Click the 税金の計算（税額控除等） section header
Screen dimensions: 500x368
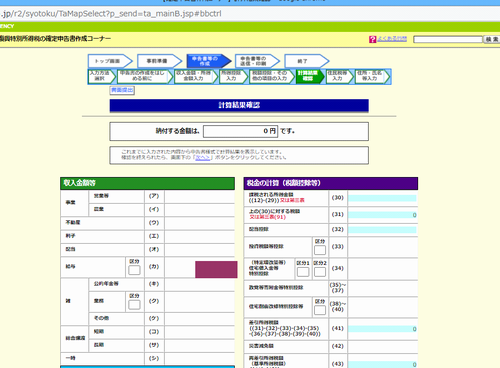click(x=331, y=183)
